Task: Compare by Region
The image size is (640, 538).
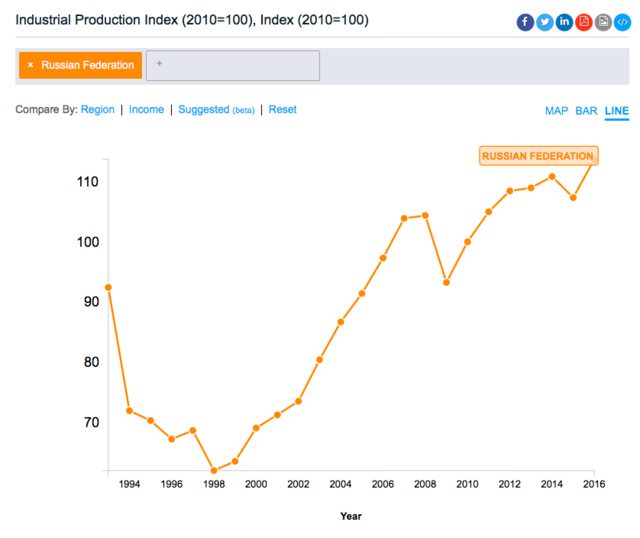Action: coord(98,109)
